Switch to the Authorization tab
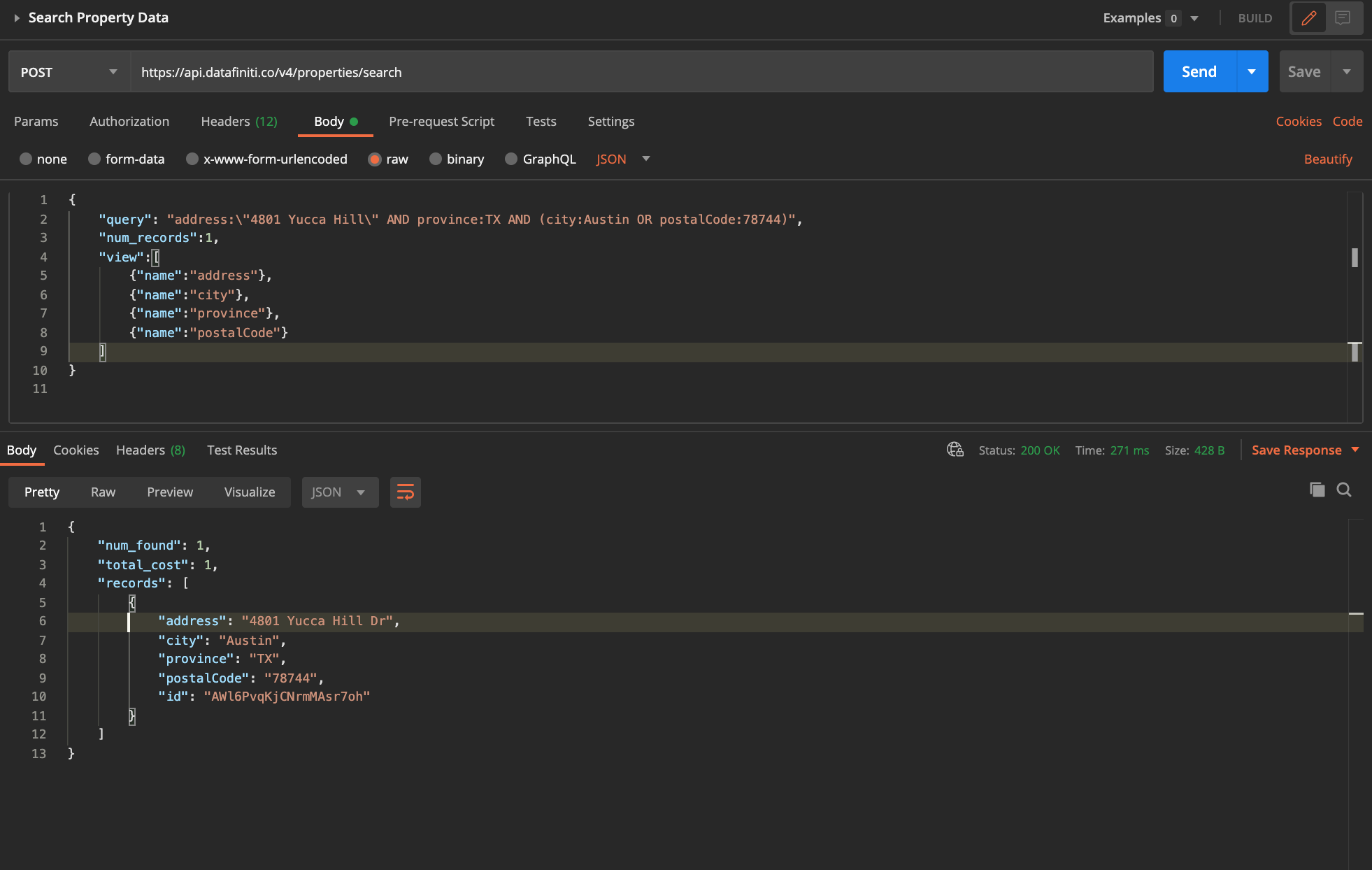The width and height of the screenshot is (1372, 870). click(129, 122)
